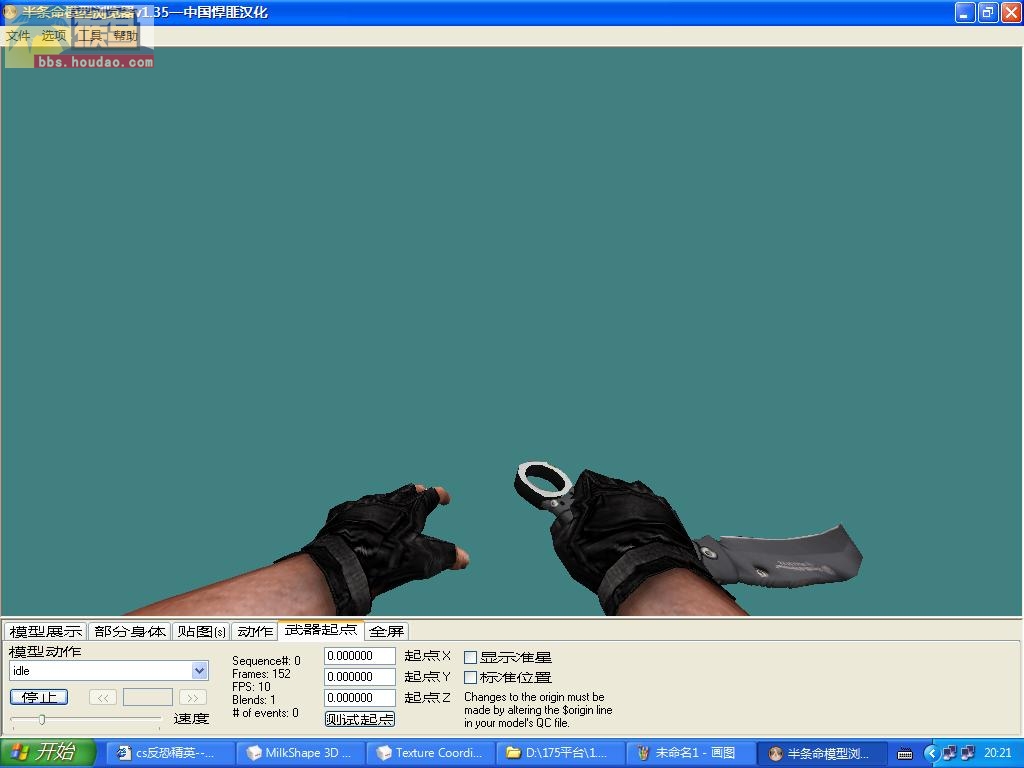Screen dimensions: 1024x768
Task: Expand hidden system tray icons chevron
Action: click(931, 754)
